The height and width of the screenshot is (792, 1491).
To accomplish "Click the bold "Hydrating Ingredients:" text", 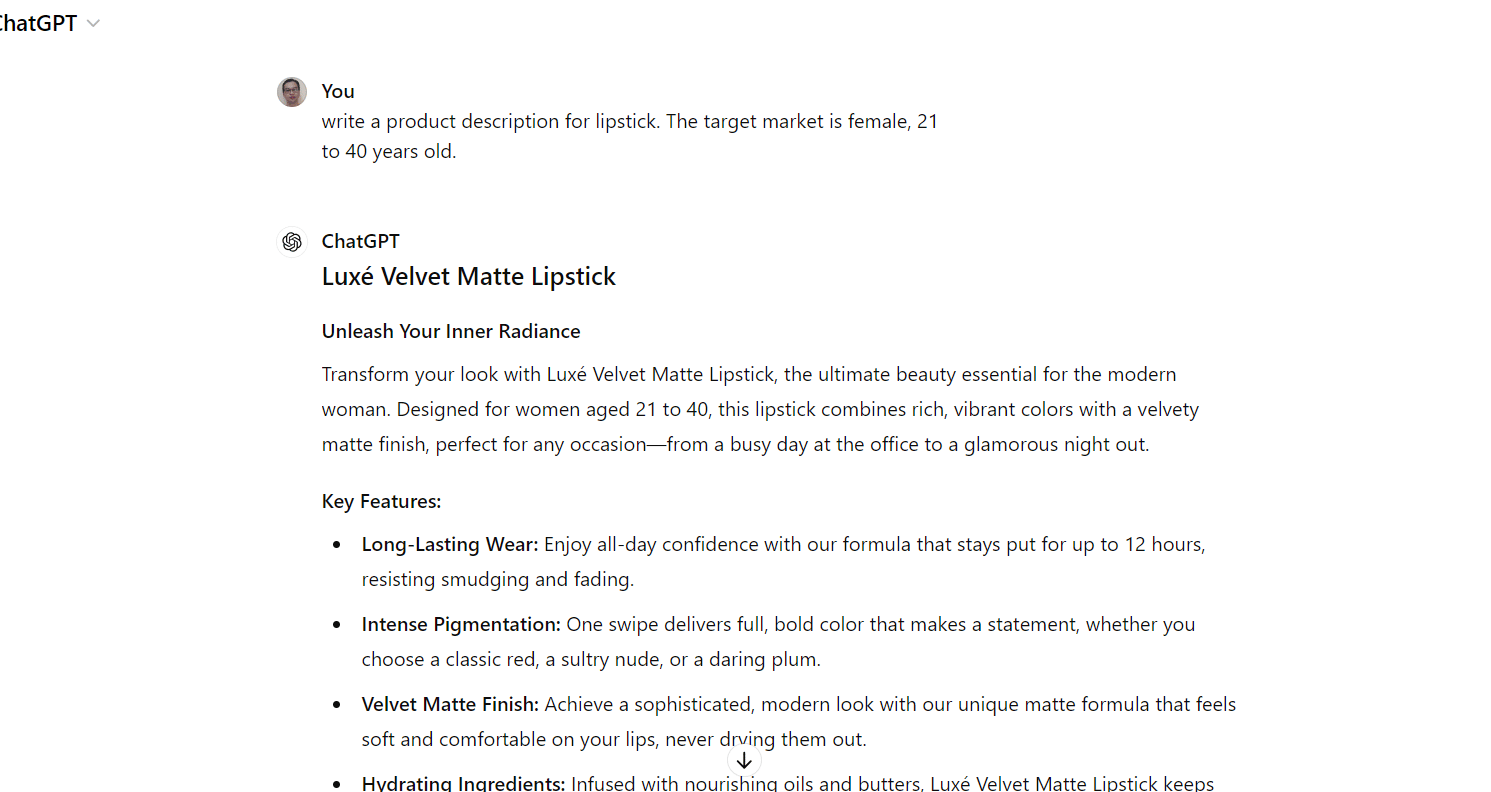I will coord(463,783).
